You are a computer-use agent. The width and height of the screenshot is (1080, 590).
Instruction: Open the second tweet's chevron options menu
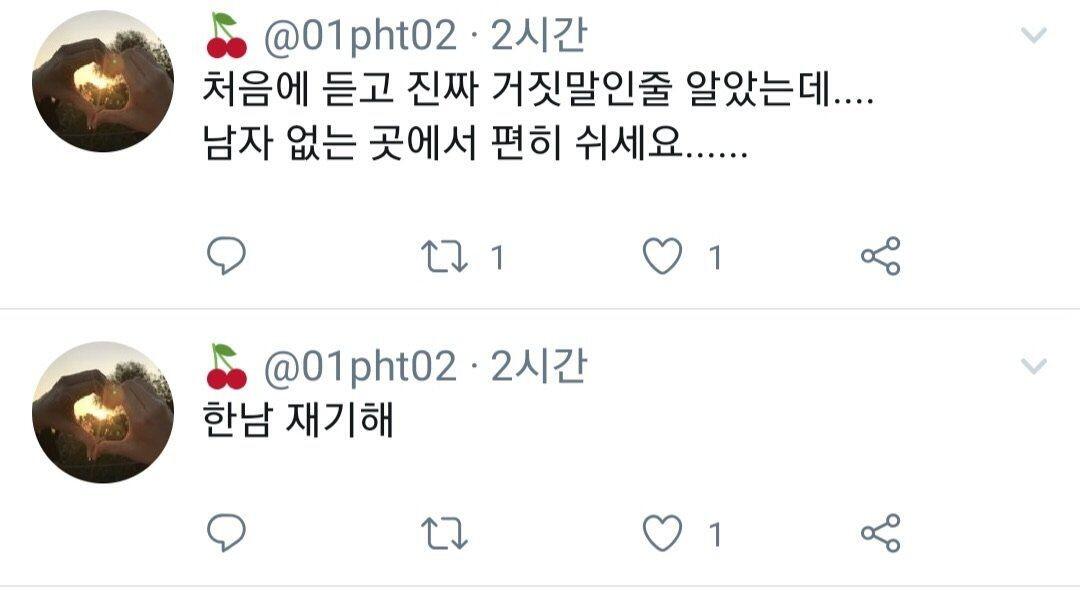click(1034, 365)
